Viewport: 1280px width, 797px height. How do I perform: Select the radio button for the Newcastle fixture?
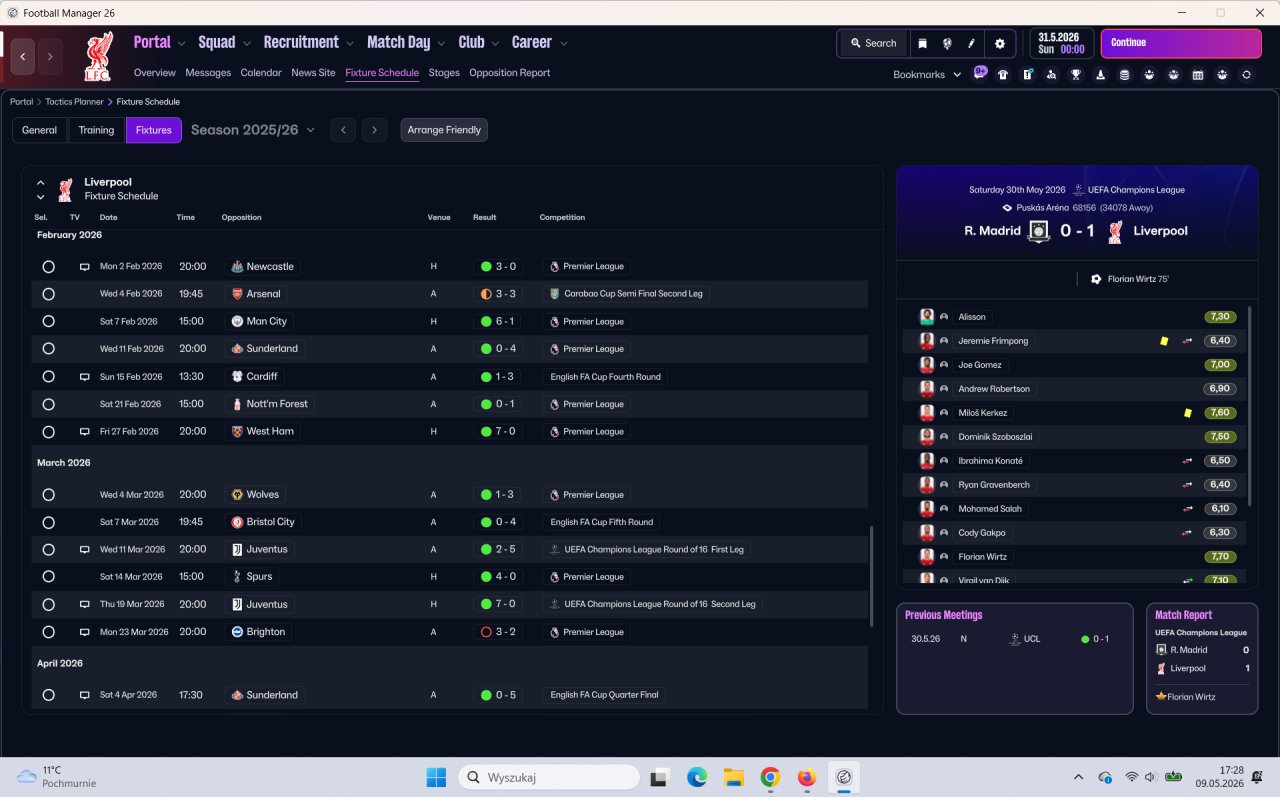pos(48,267)
